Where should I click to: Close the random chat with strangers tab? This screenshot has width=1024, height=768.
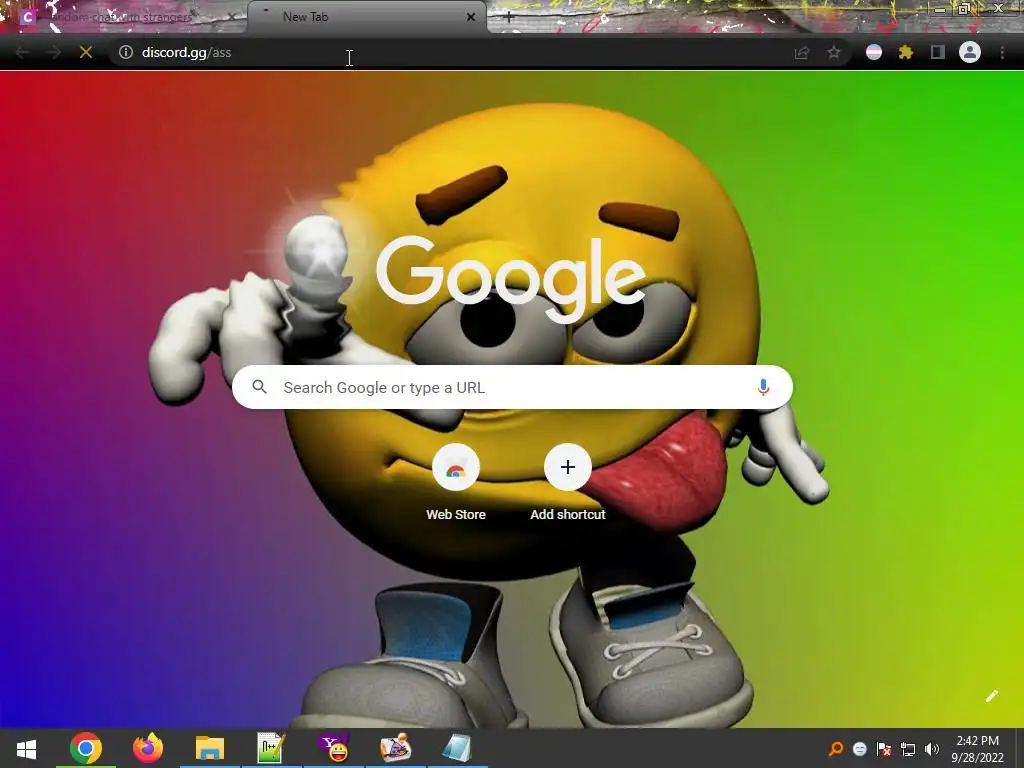pyautogui.click(x=232, y=18)
